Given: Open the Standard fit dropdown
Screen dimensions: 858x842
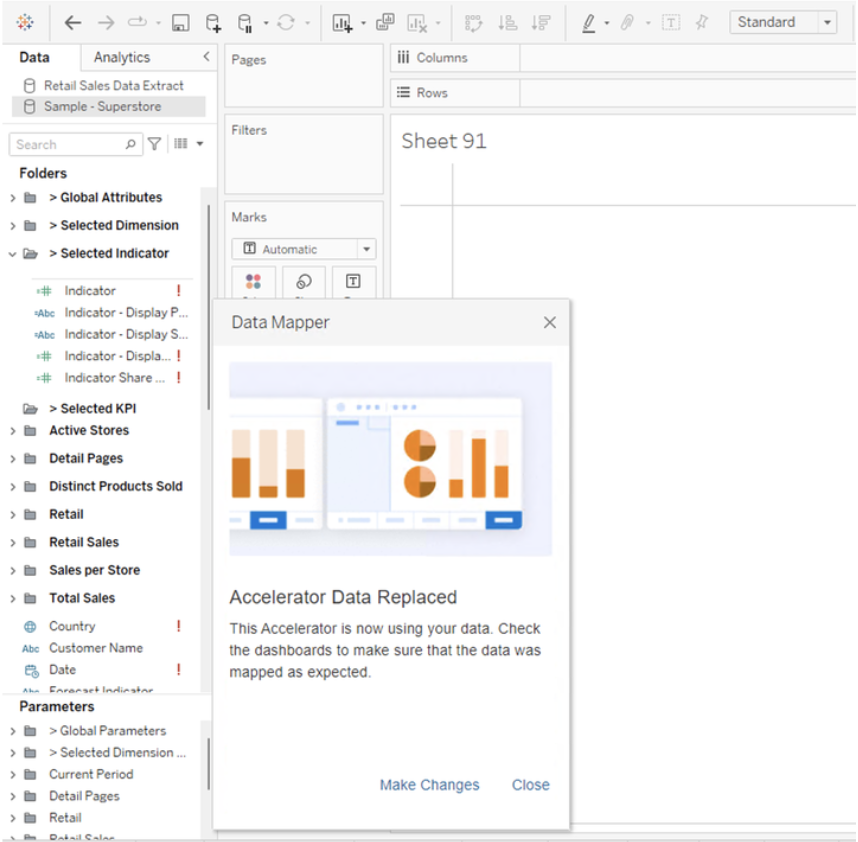Looking at the screenshot, I should [x=782, y=22].
